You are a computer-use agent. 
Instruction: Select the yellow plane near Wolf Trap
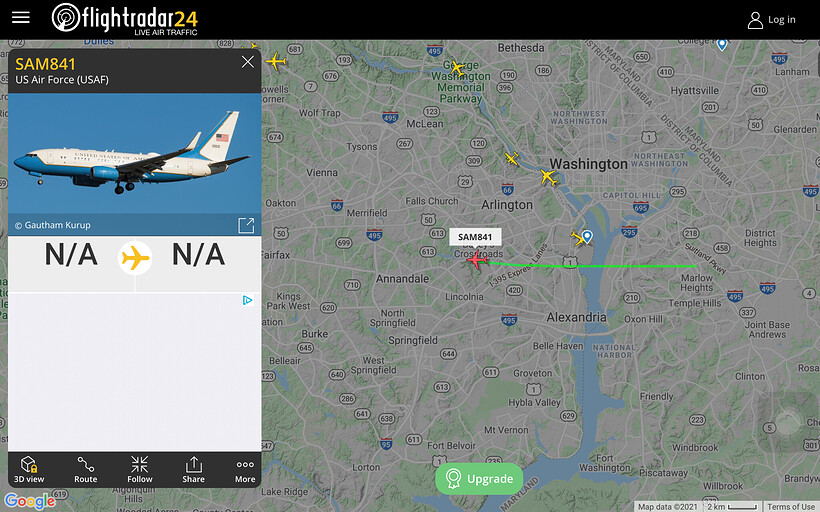[x=276, y=61]
